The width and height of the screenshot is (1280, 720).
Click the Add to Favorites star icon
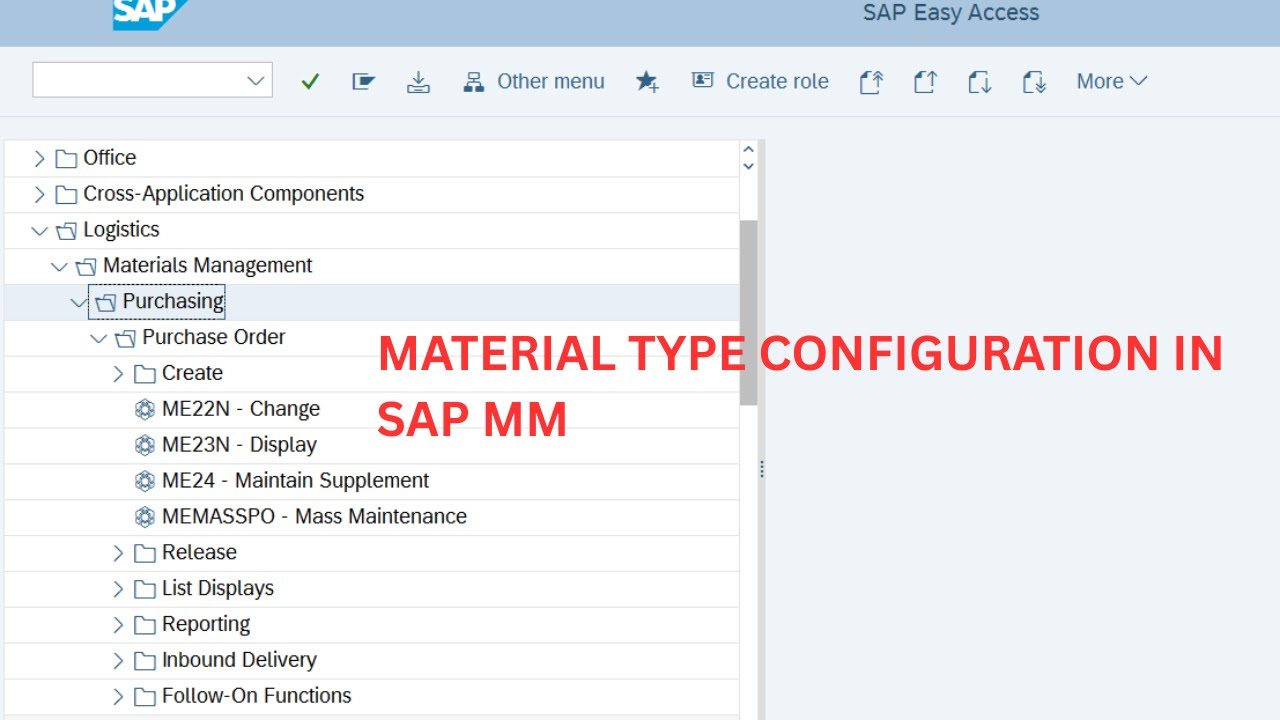click(x=647, y=82)
